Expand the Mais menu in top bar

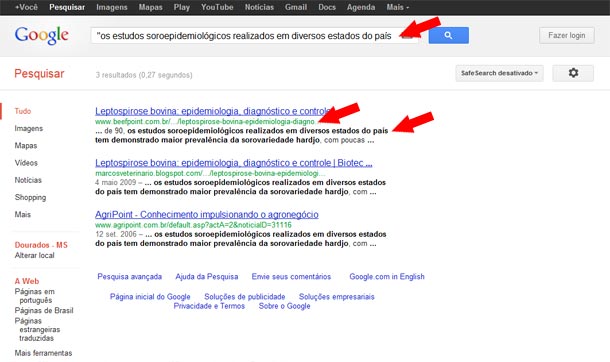click(x=398, y=7)
